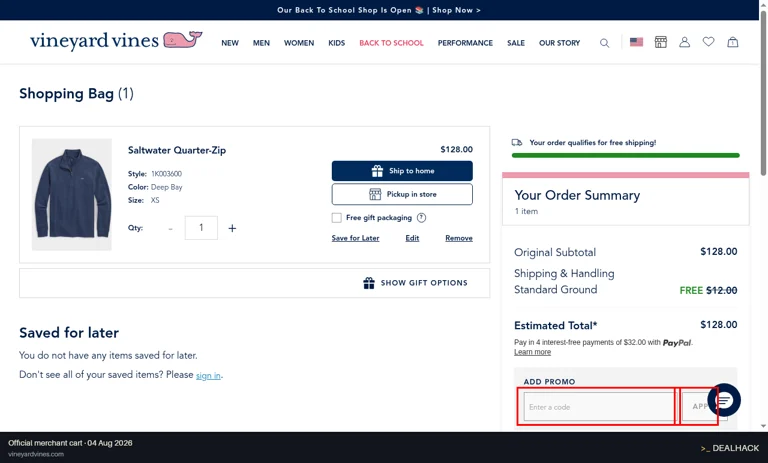
Task: Open the search magnifier icon
Action: point(604,43)
